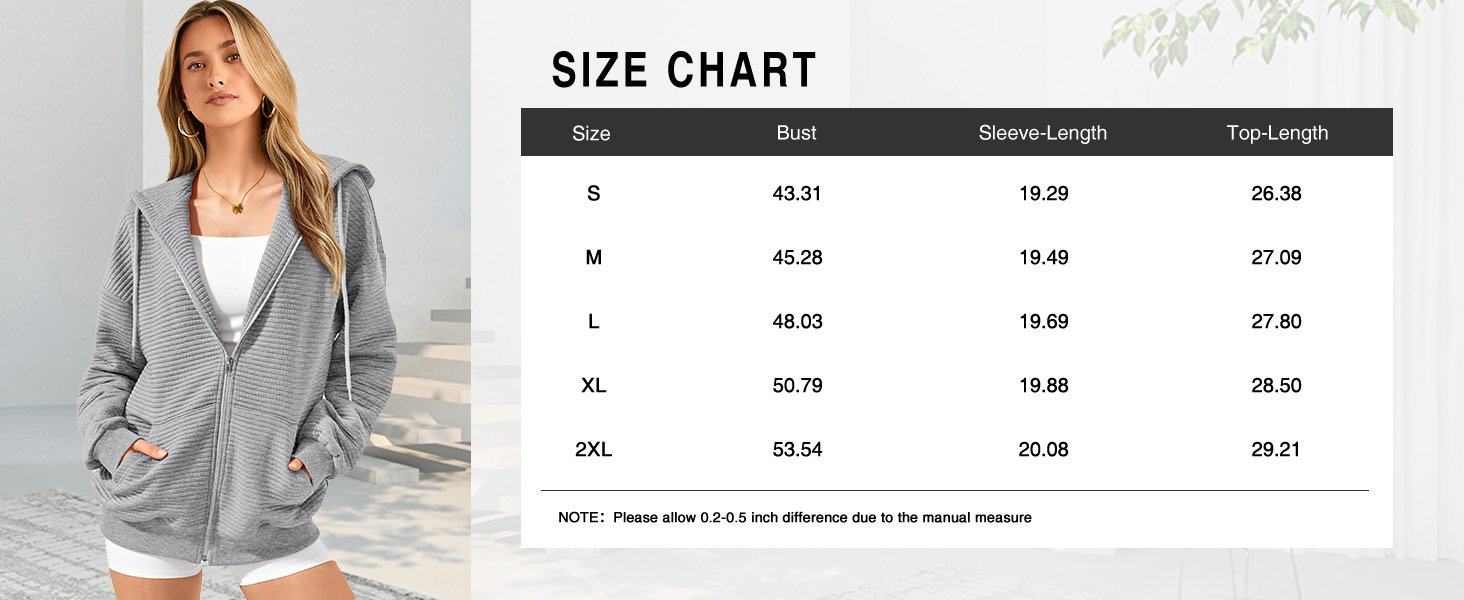Click the top length value 26.38
Screen dimensions: 1464x600
coord(1276,194)
